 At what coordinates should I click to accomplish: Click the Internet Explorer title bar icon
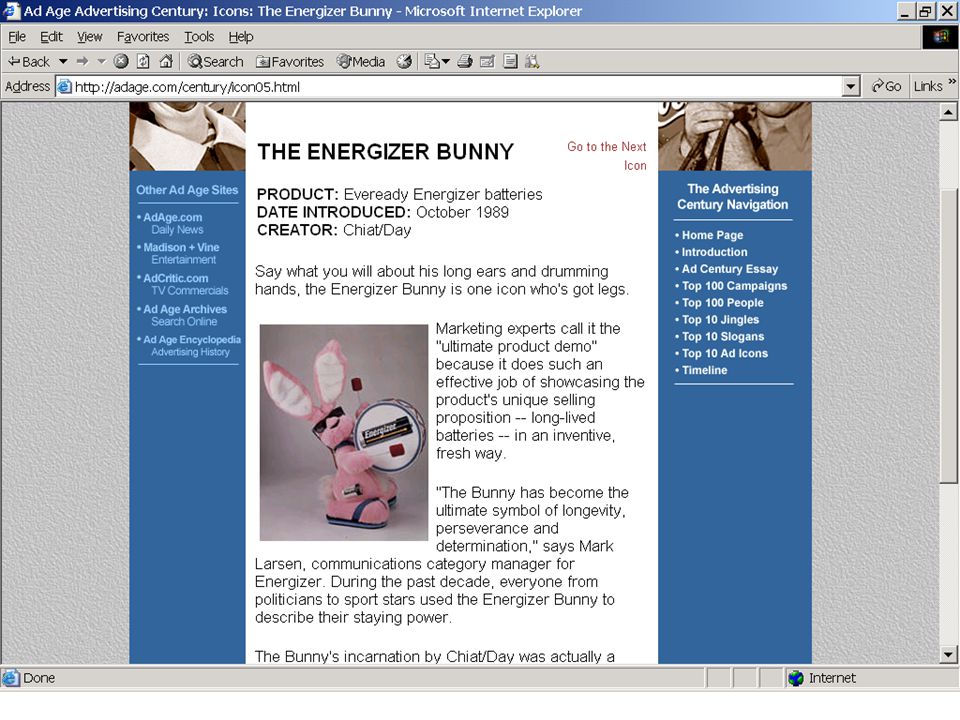(x=11, y=11)
